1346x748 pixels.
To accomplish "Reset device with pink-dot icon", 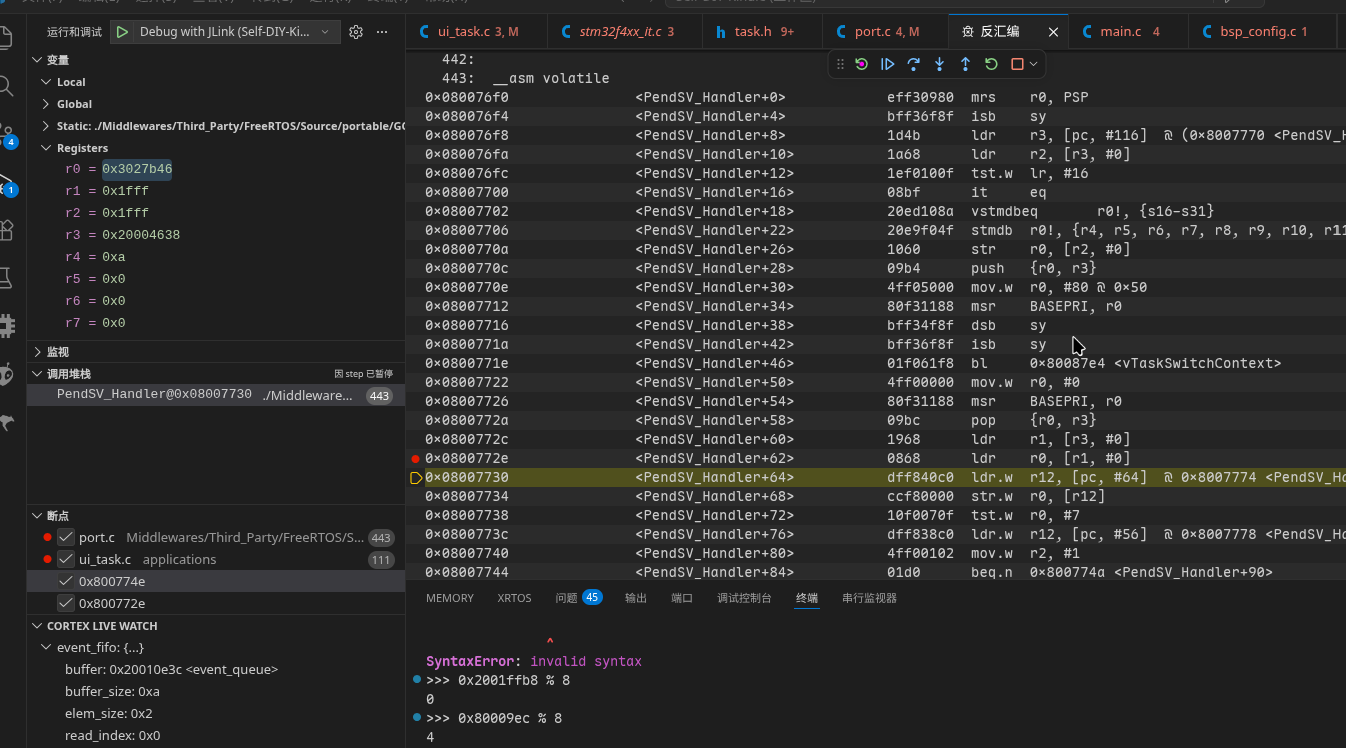I will coord(861,64).
